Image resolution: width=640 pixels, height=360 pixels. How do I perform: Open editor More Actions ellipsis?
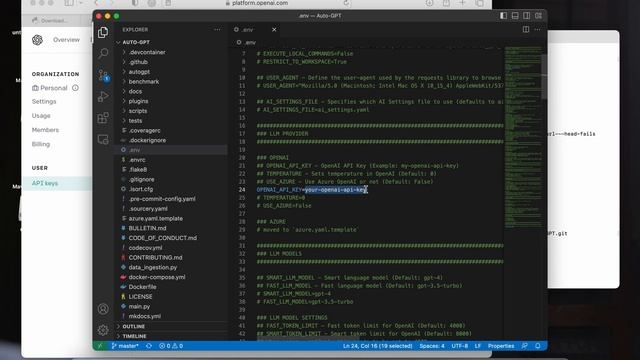(x=537, y=29)
